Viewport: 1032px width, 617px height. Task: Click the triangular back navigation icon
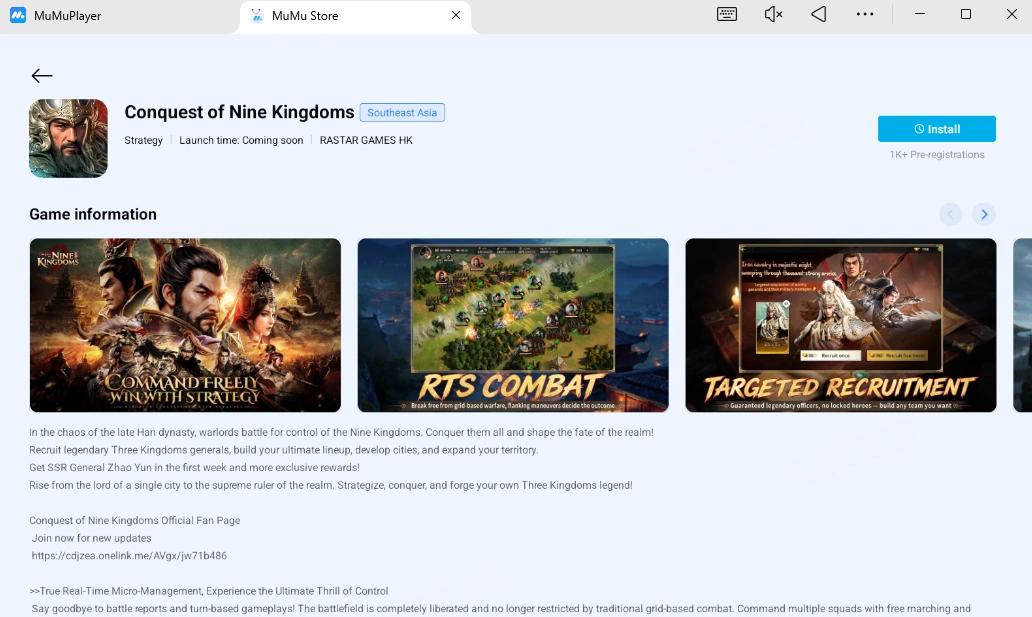[x=818, y=14]
